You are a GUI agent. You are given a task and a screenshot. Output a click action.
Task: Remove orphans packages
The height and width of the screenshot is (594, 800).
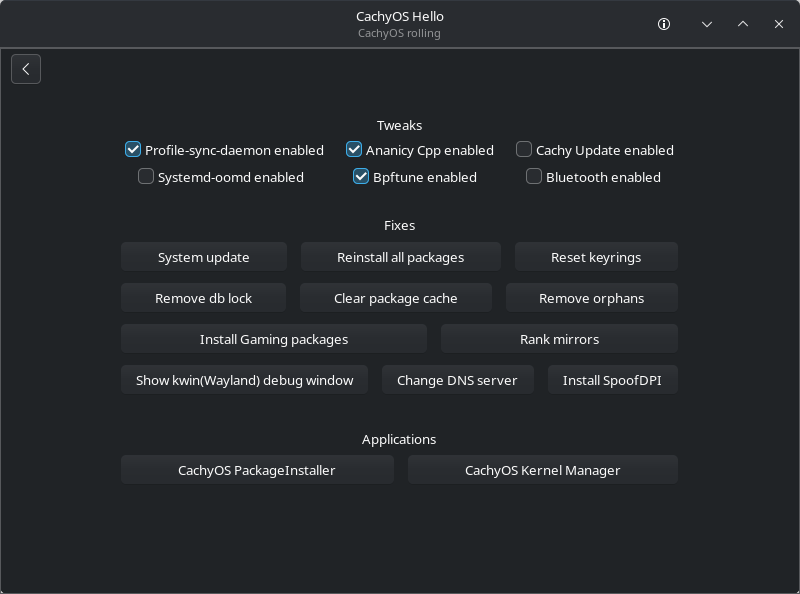pyautogui.click(x=592, y=298)
